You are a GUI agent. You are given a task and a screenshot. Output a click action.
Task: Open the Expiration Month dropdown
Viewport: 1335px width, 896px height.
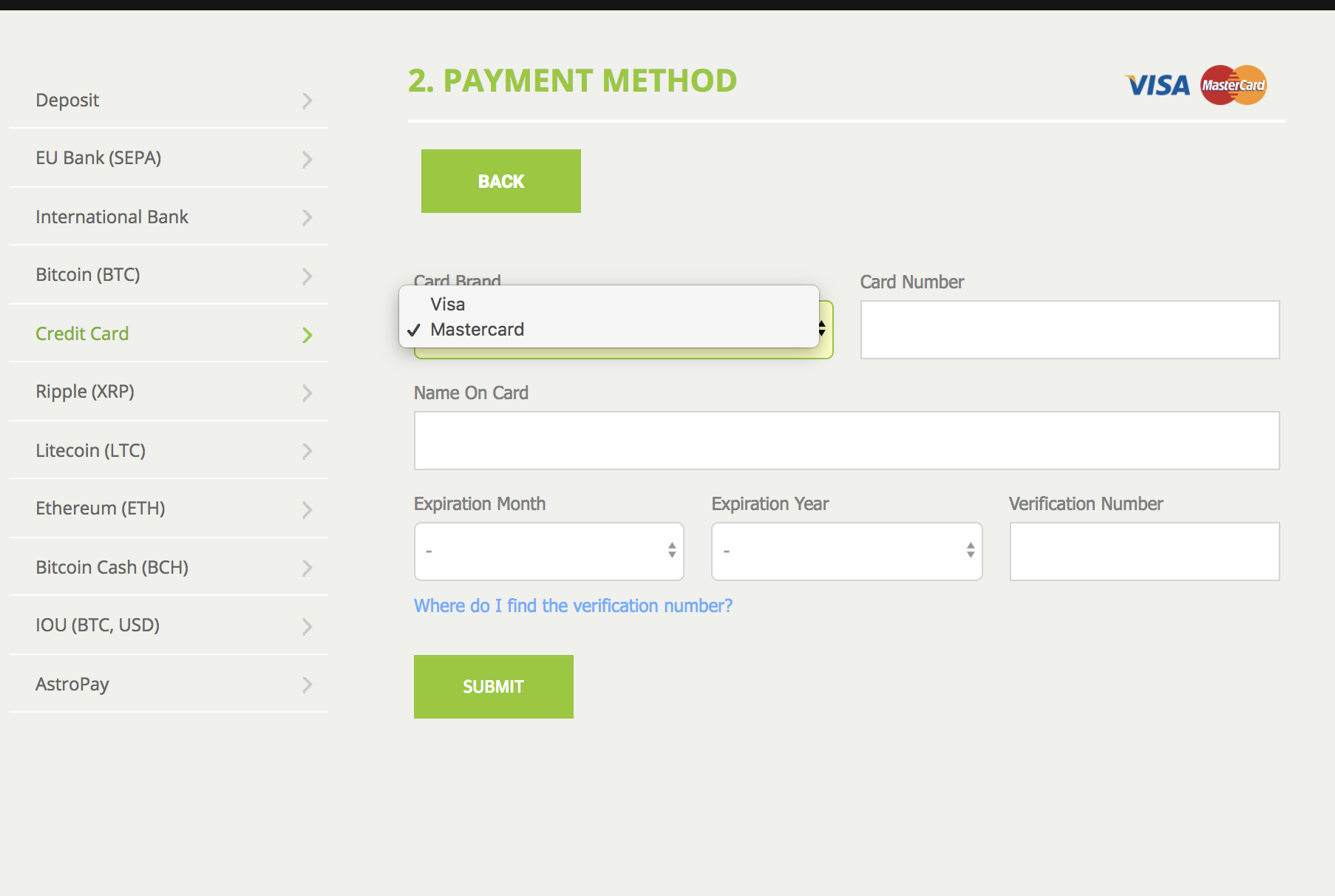pyautogui.click(x=549, y=551)
